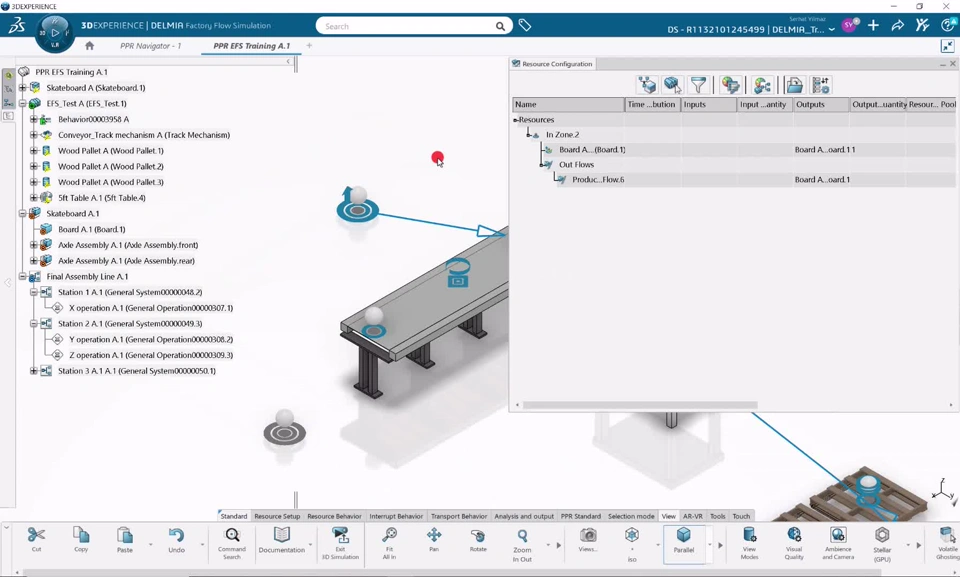Click the Cut tool in the toolbar
This screenshot has width=960, height=577.
[36, 539]
